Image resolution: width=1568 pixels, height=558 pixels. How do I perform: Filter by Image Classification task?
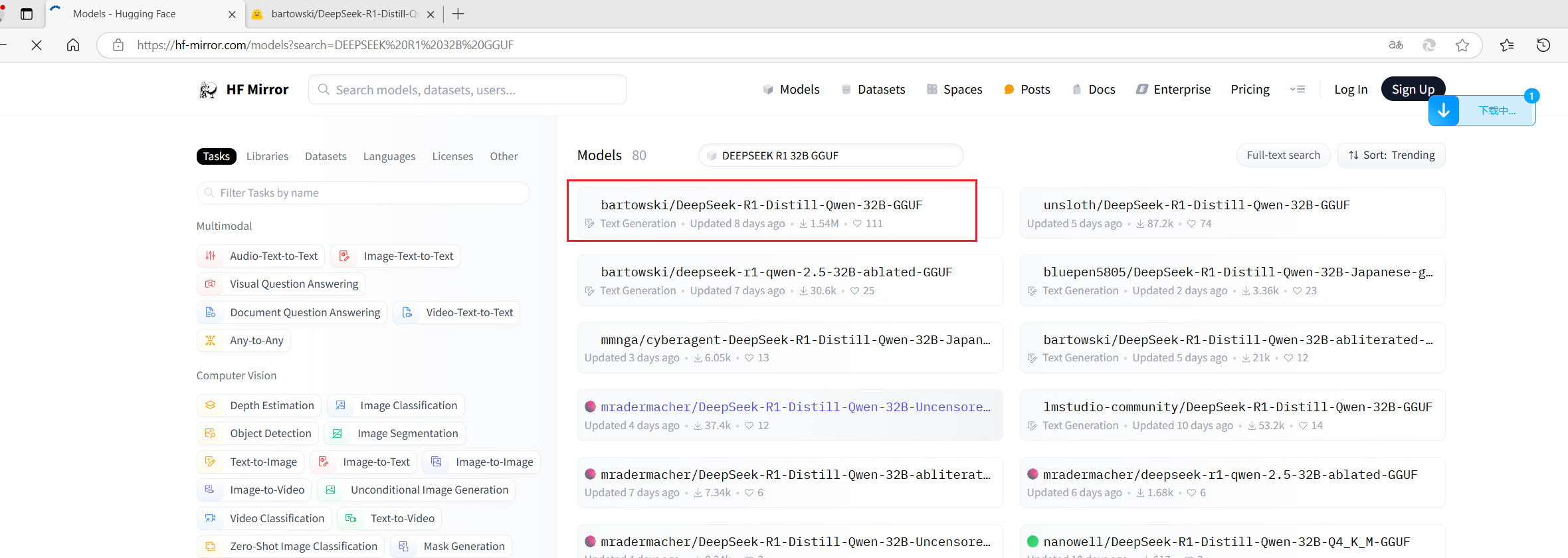pyautogui.click(x=396, y=405)
